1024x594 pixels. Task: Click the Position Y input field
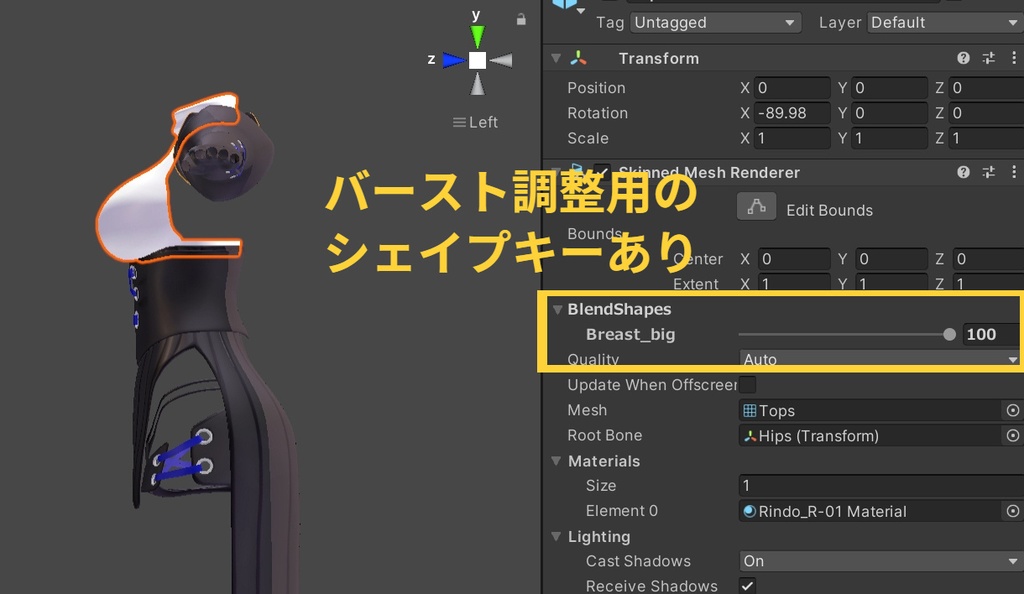[889, 87]
